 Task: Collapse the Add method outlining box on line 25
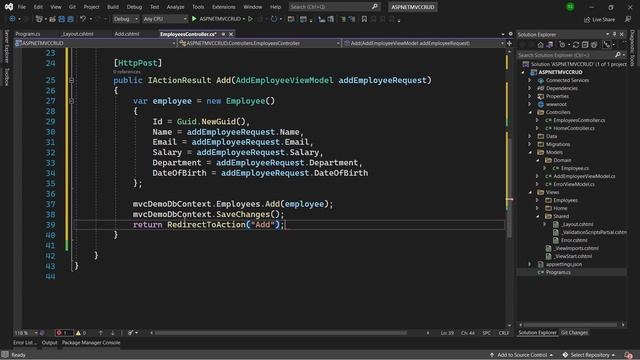coord(71,80)
